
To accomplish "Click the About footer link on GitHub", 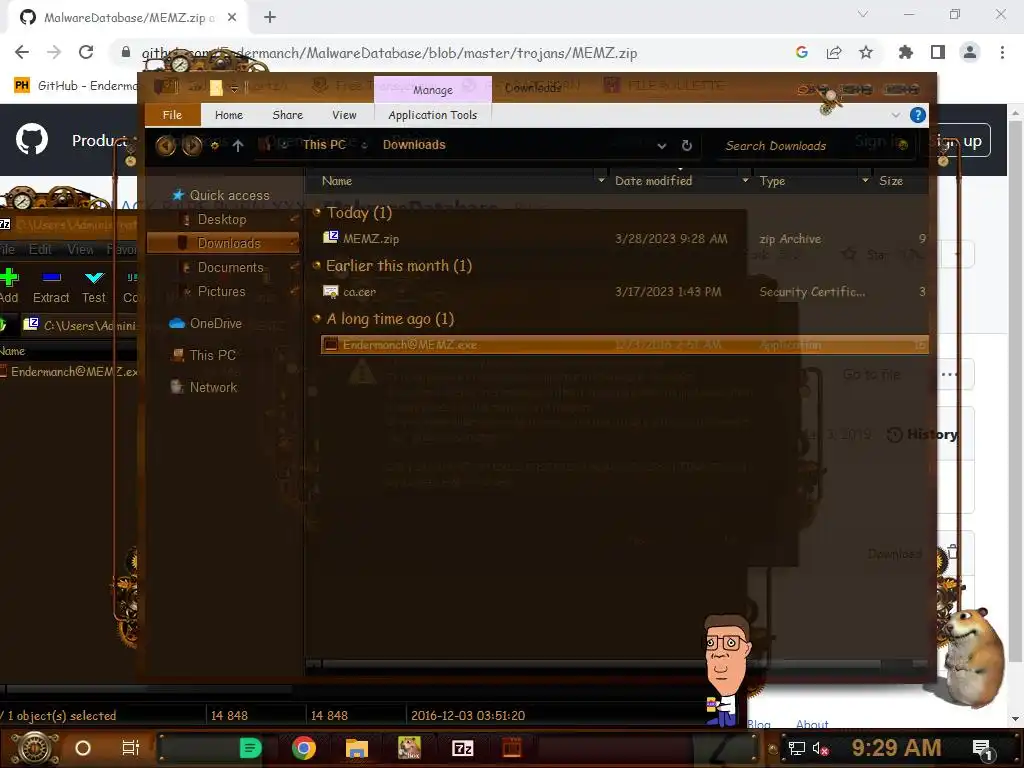I will [812, 724].
